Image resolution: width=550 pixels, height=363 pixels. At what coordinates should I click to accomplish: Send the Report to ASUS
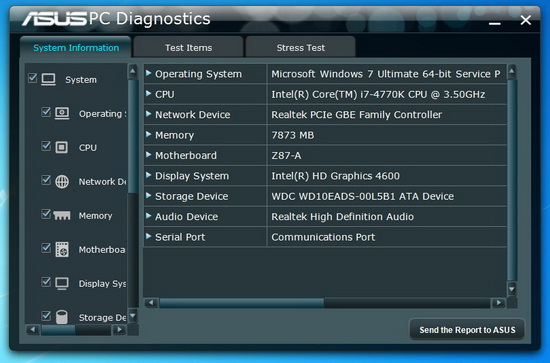467,330
